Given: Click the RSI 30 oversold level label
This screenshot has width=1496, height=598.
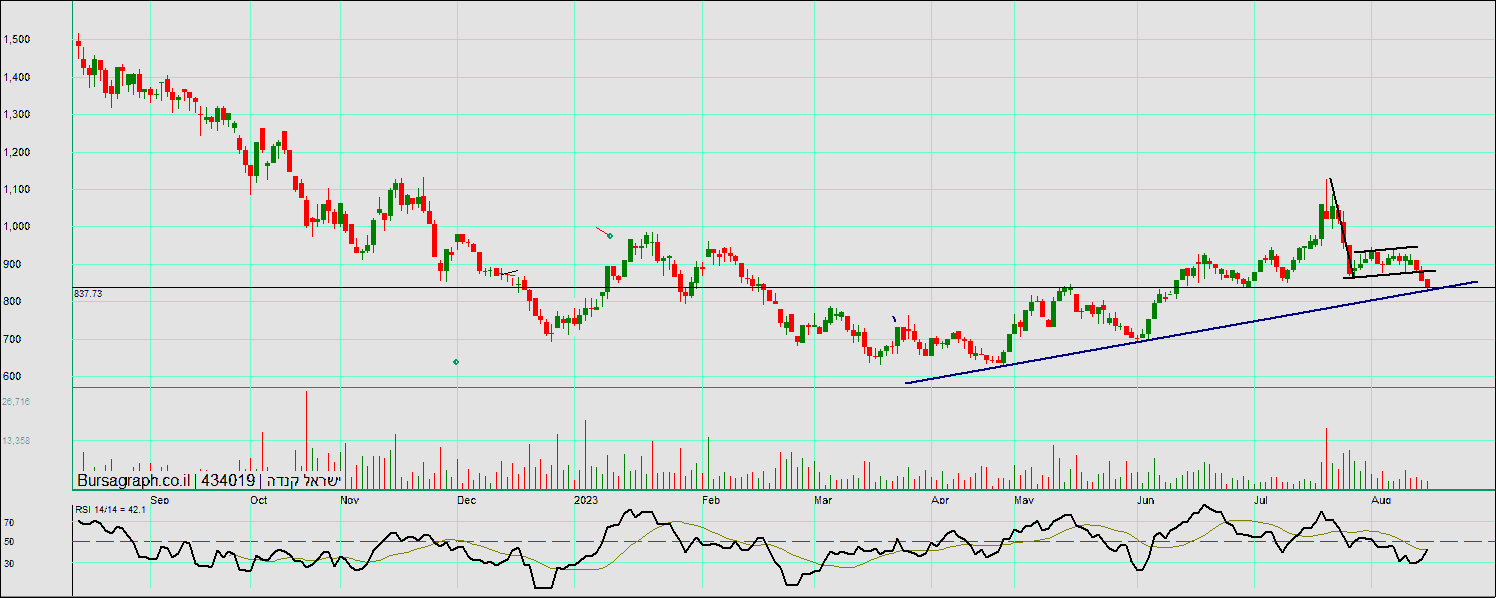Looking at the screenshot, I should [8, 564].
